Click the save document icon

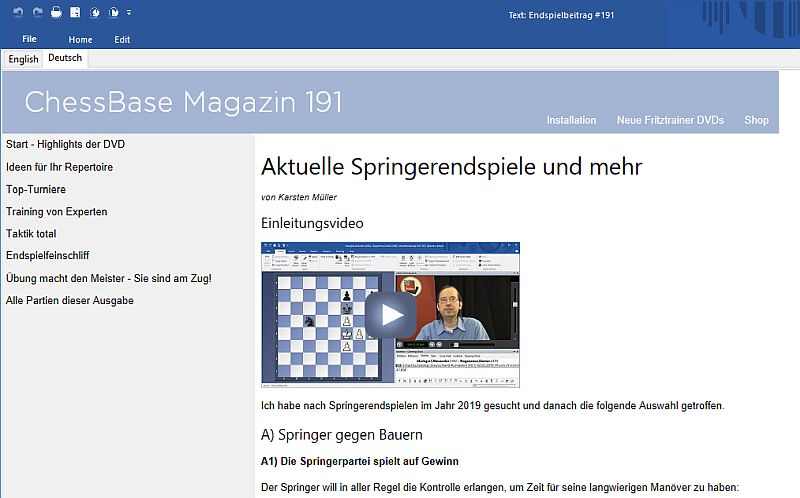pyautogui.click(x=75, y=13)
